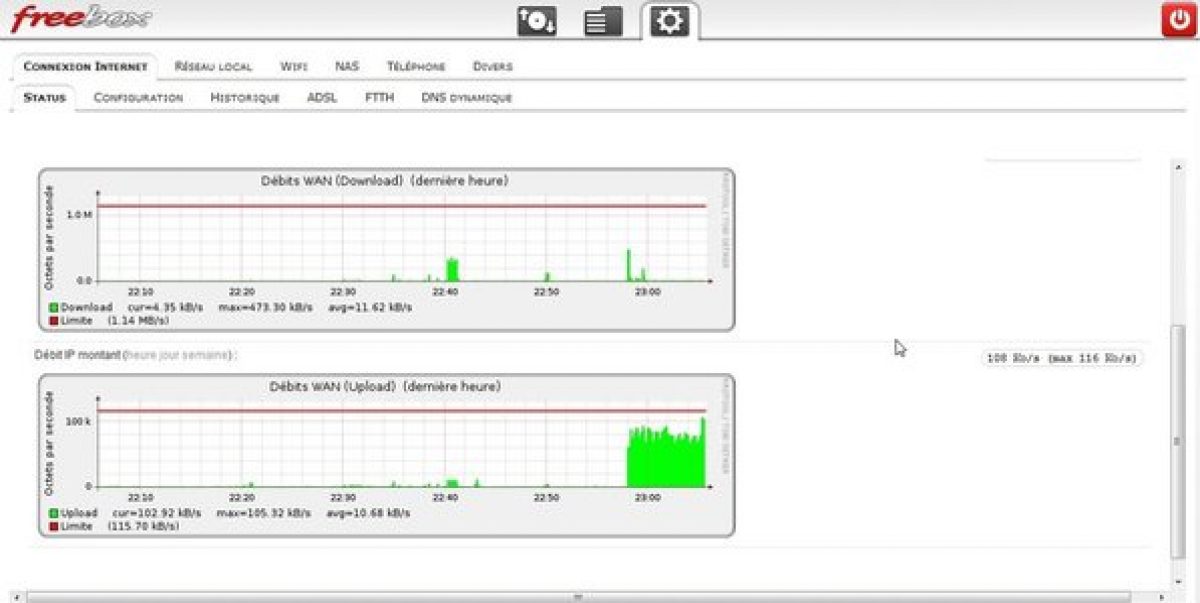
Task: Switch to the Réseau local tab
Action: [x=213, y=67]
